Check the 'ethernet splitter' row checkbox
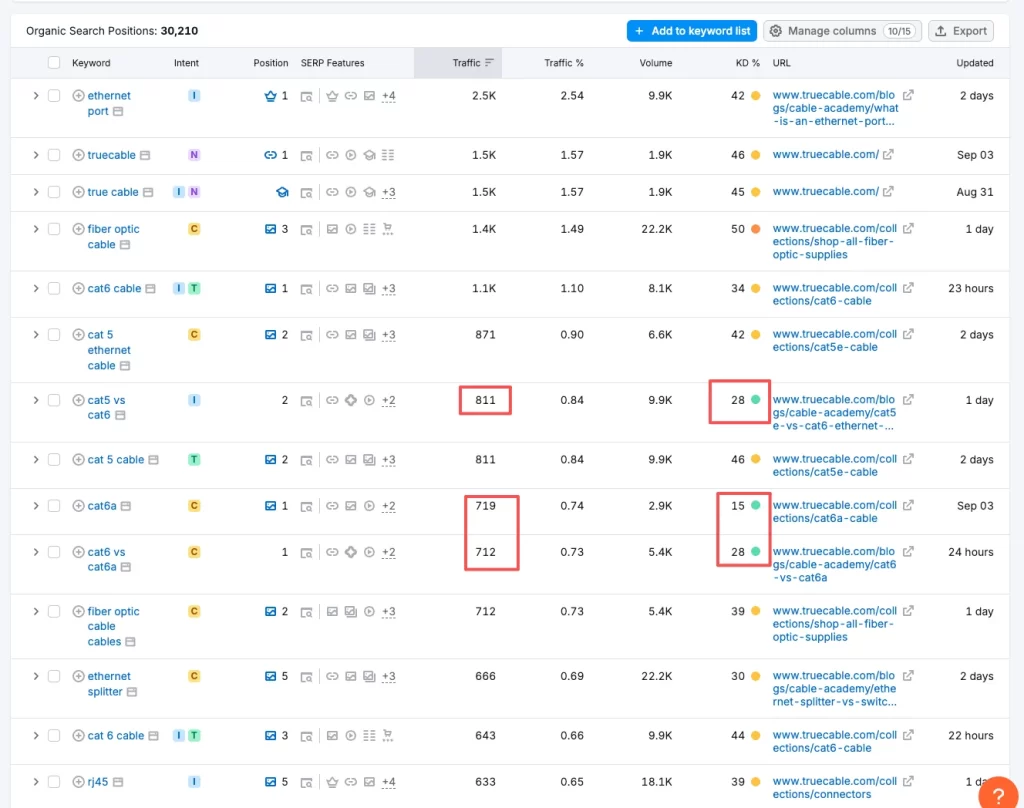 tap(54, 676)
